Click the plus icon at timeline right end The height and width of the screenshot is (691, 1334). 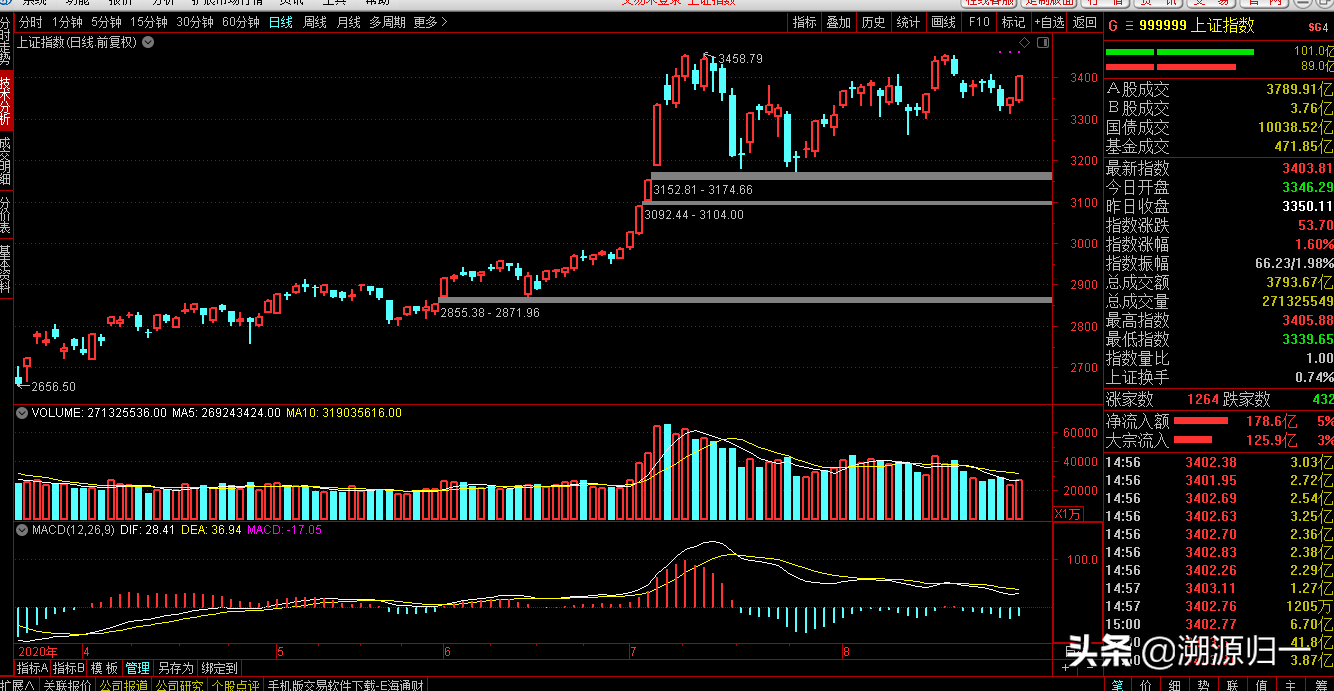(x=1063, y=666)
